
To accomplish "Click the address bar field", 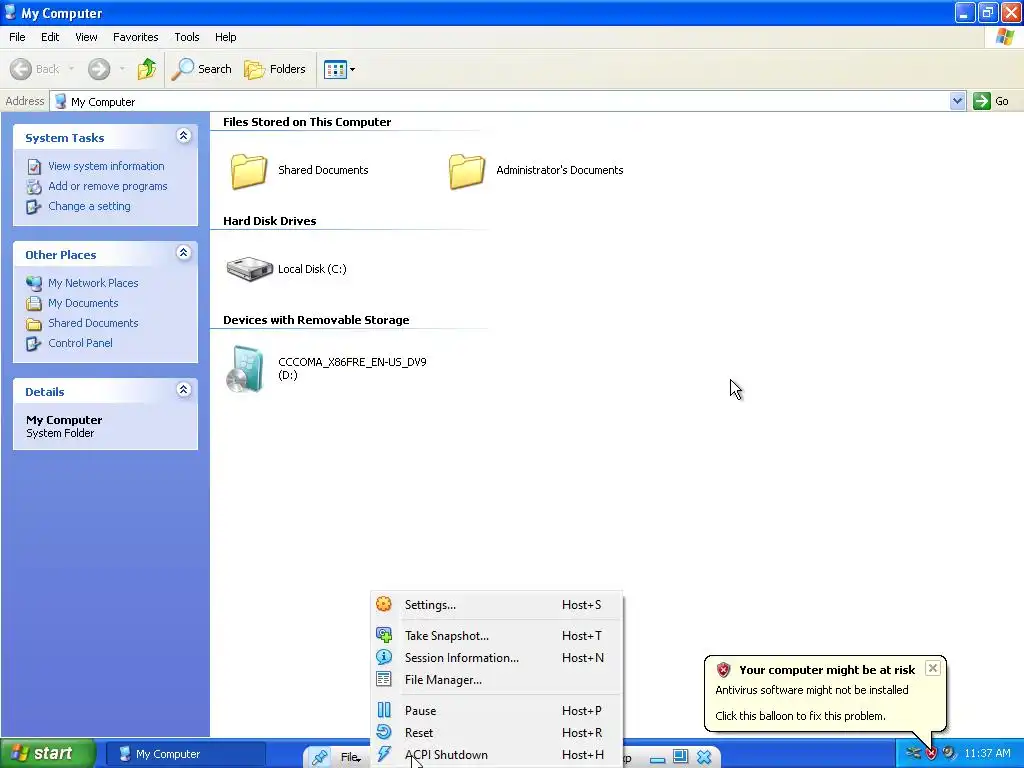I will (x=500, y=101).
